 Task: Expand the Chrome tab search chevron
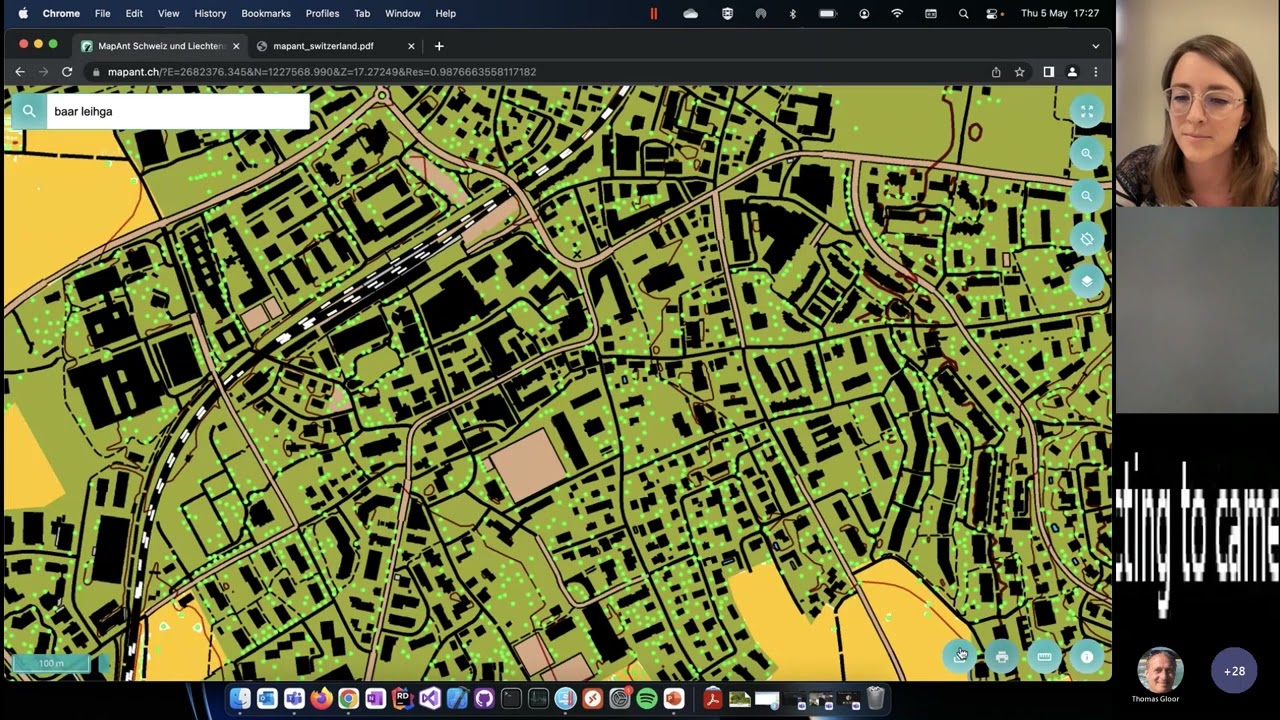(1096, 46)
